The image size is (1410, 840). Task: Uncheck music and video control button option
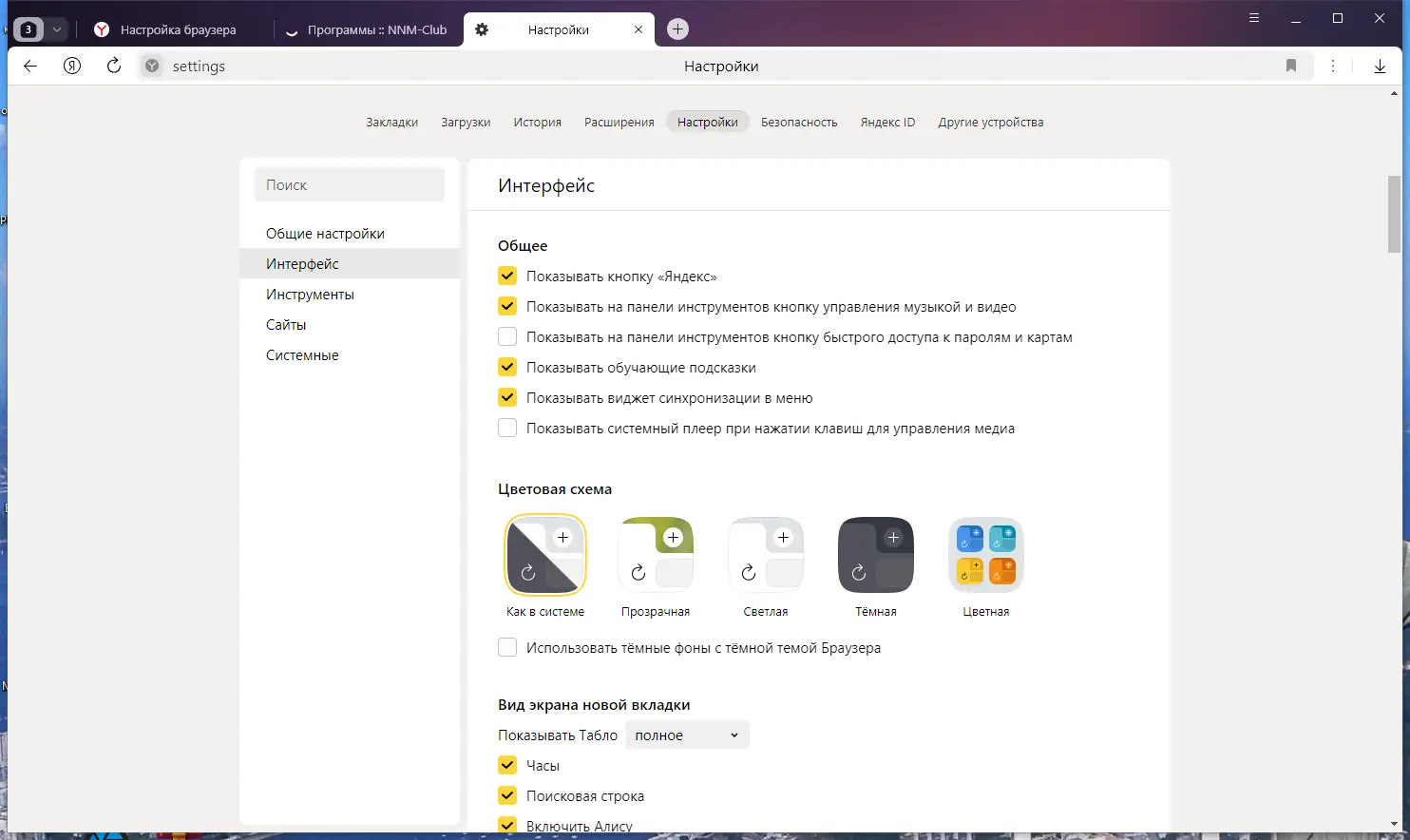507,307
